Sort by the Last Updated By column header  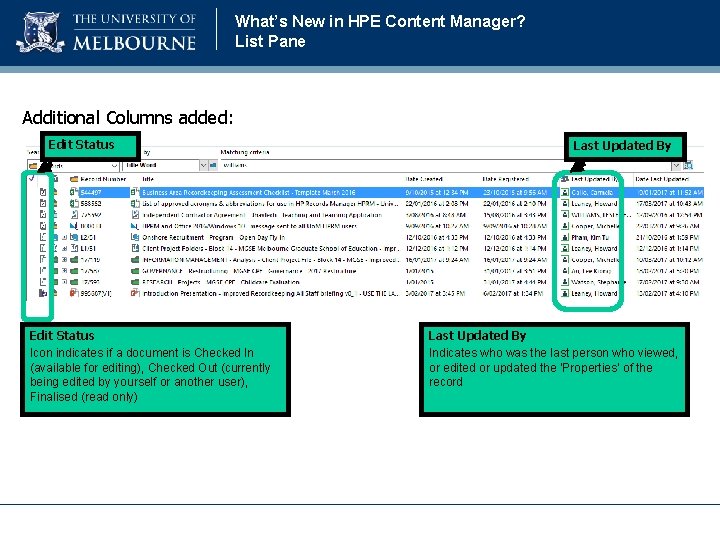click(594, 179)
